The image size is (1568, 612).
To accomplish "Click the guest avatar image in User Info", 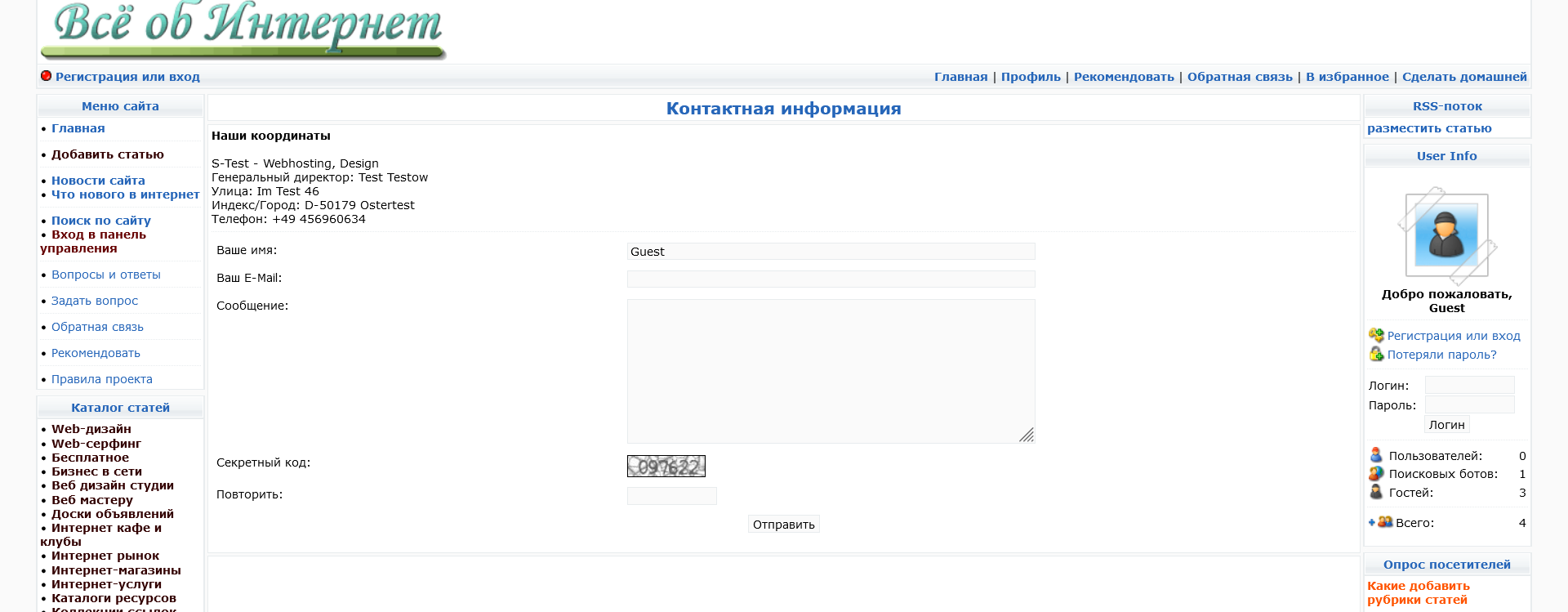I will tap(1446, 236).
